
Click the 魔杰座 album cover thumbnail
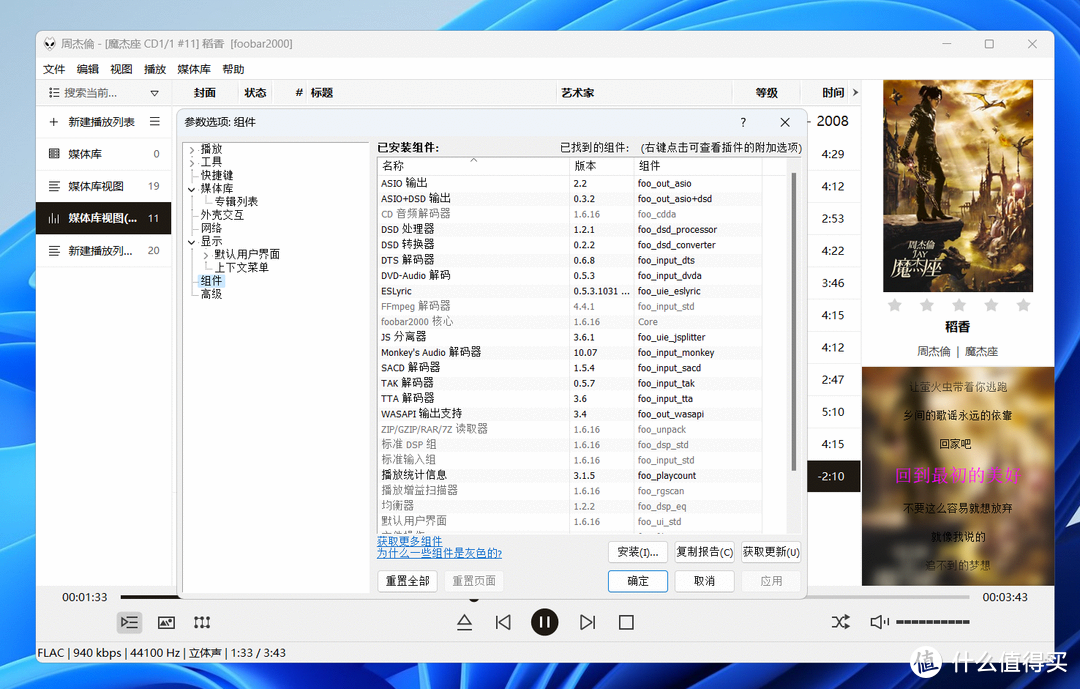pos(958,186)
